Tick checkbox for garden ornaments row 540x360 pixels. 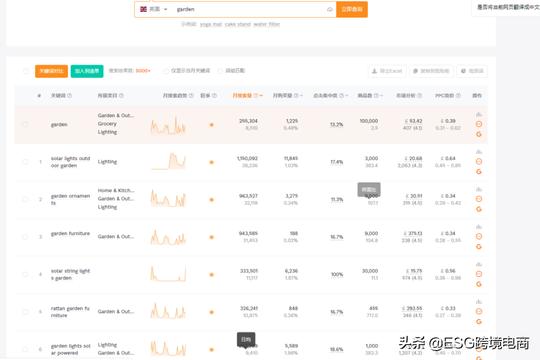[x=25, y=199]
